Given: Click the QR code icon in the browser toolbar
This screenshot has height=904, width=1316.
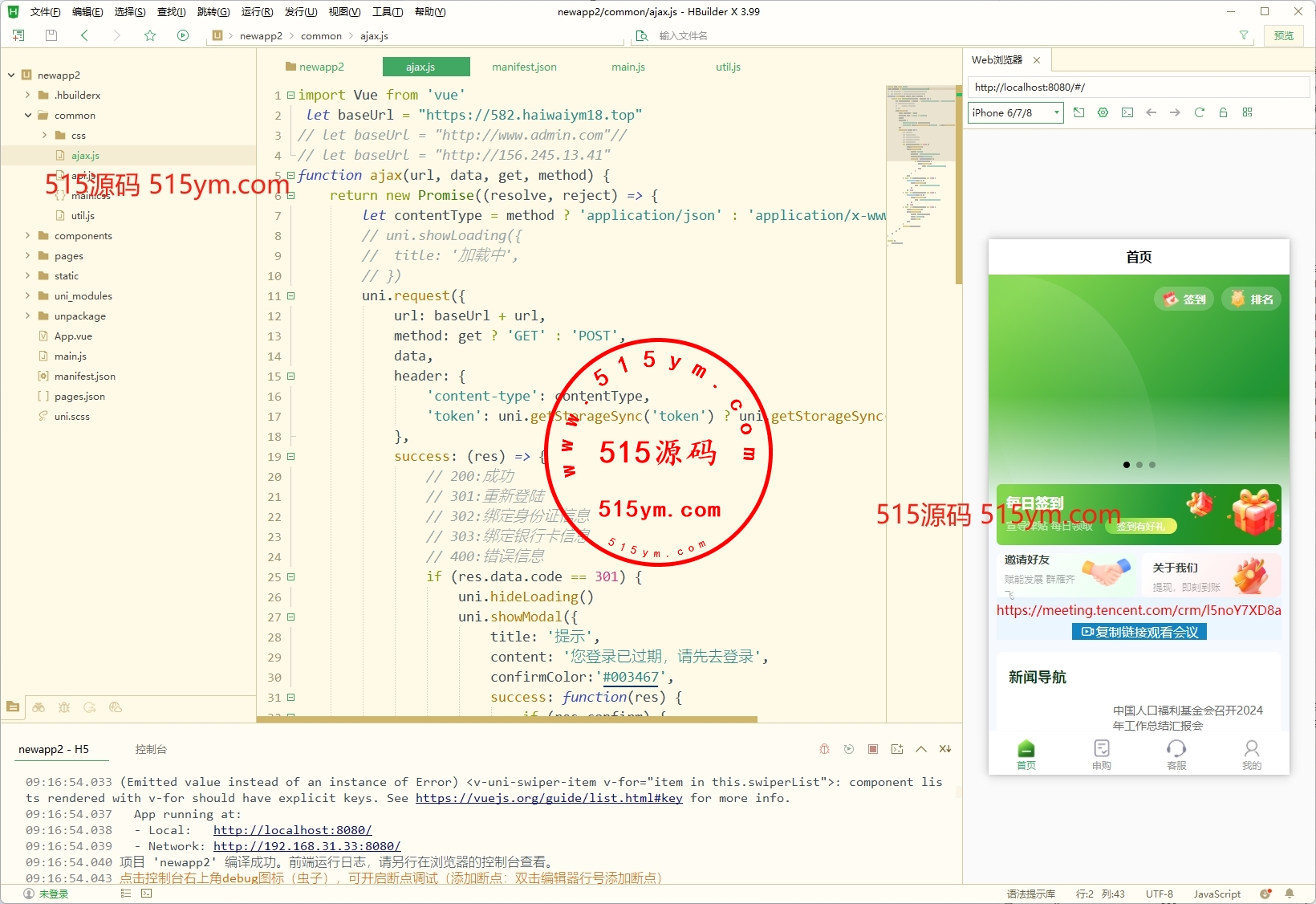Looking at the screenshot, I should (x=1247, y=112).
